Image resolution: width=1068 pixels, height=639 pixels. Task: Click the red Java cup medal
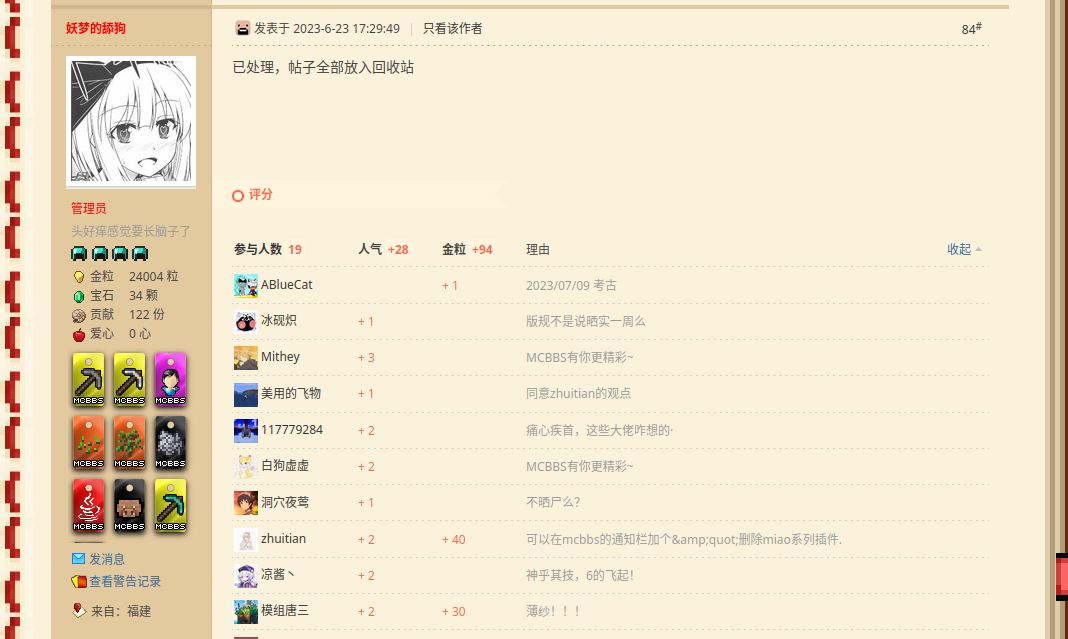tap(88, 505)
